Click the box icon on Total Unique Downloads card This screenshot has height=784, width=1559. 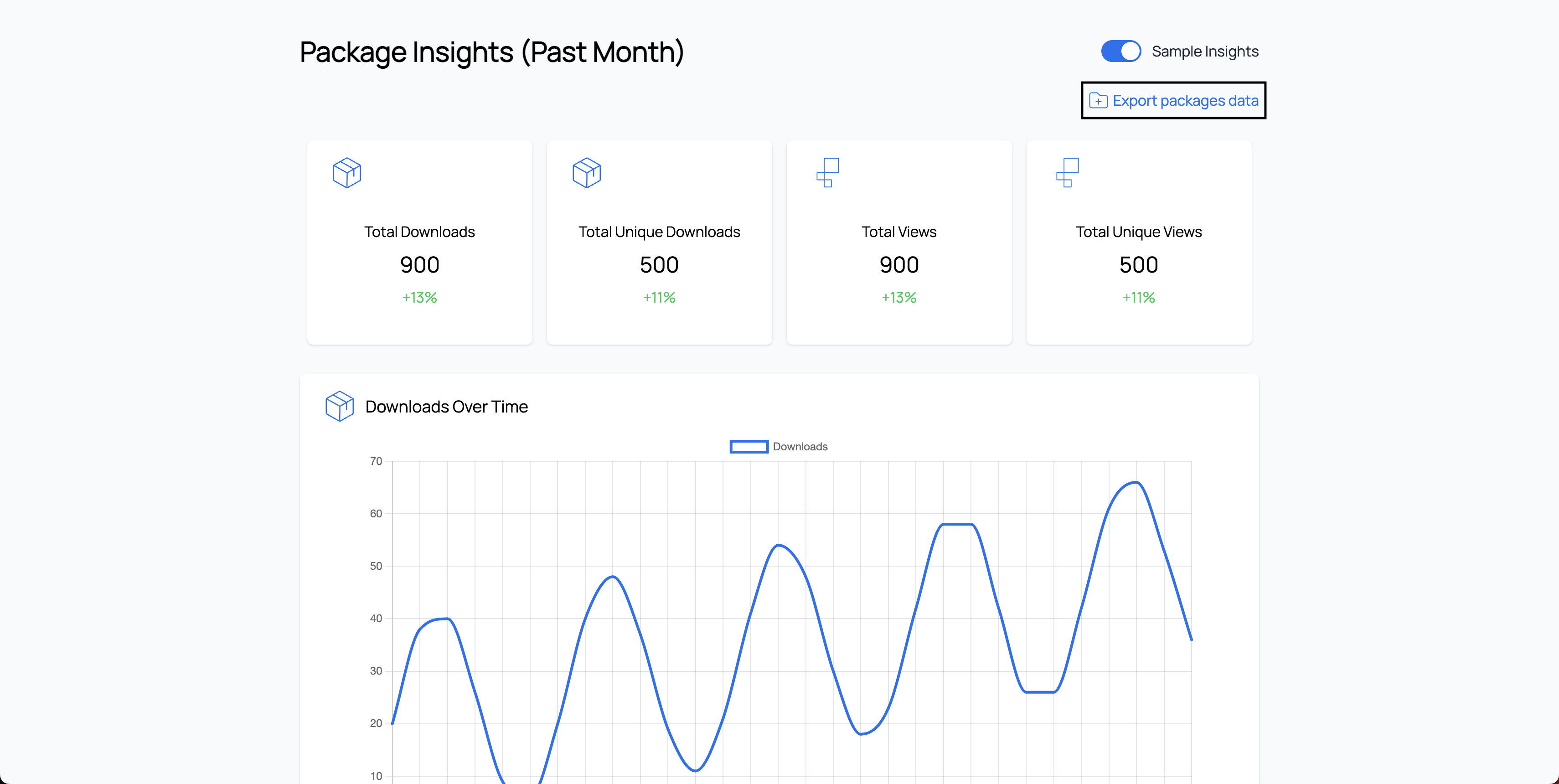tap(586, 173)
